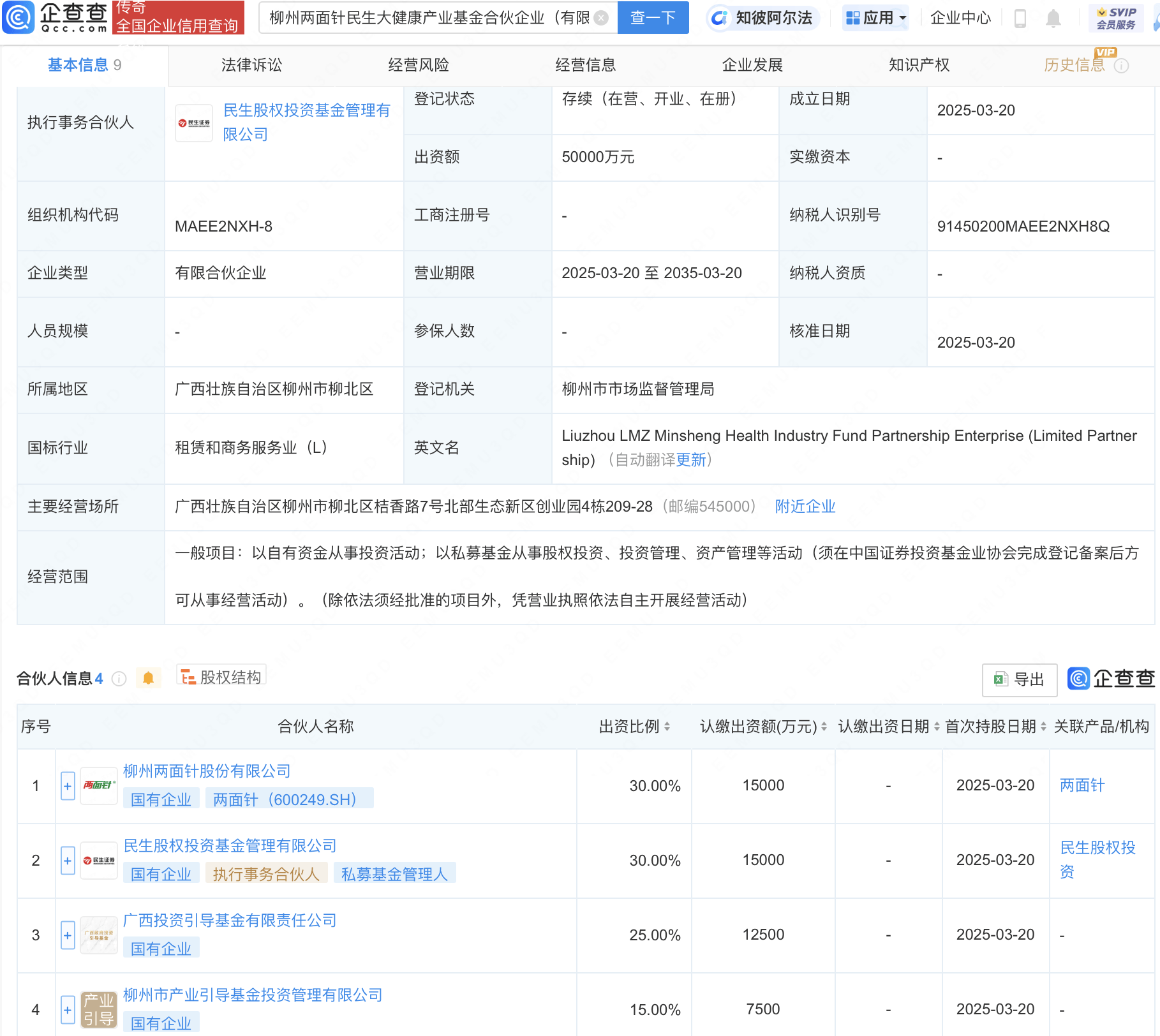Click 附近企业 link after address

click(x=805, y=507)
